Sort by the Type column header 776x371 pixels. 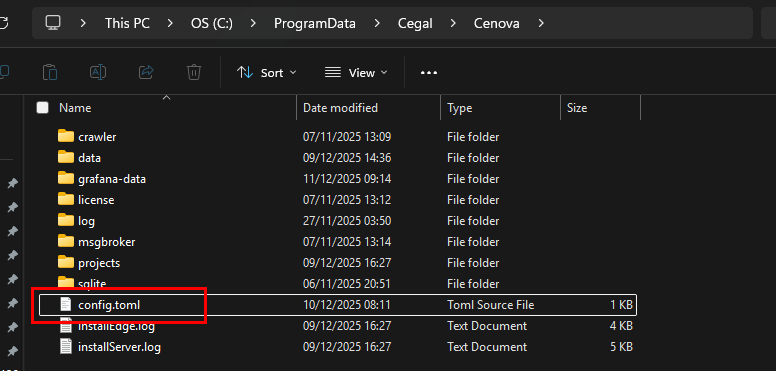[460, 107]
